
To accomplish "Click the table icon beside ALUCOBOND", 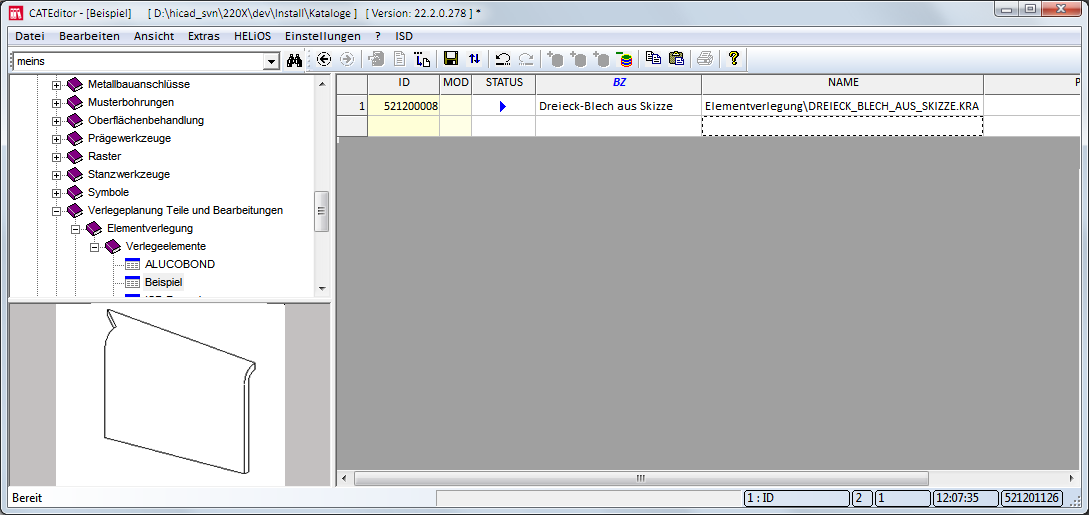I will pyautogui.click(x=133, y=264).
